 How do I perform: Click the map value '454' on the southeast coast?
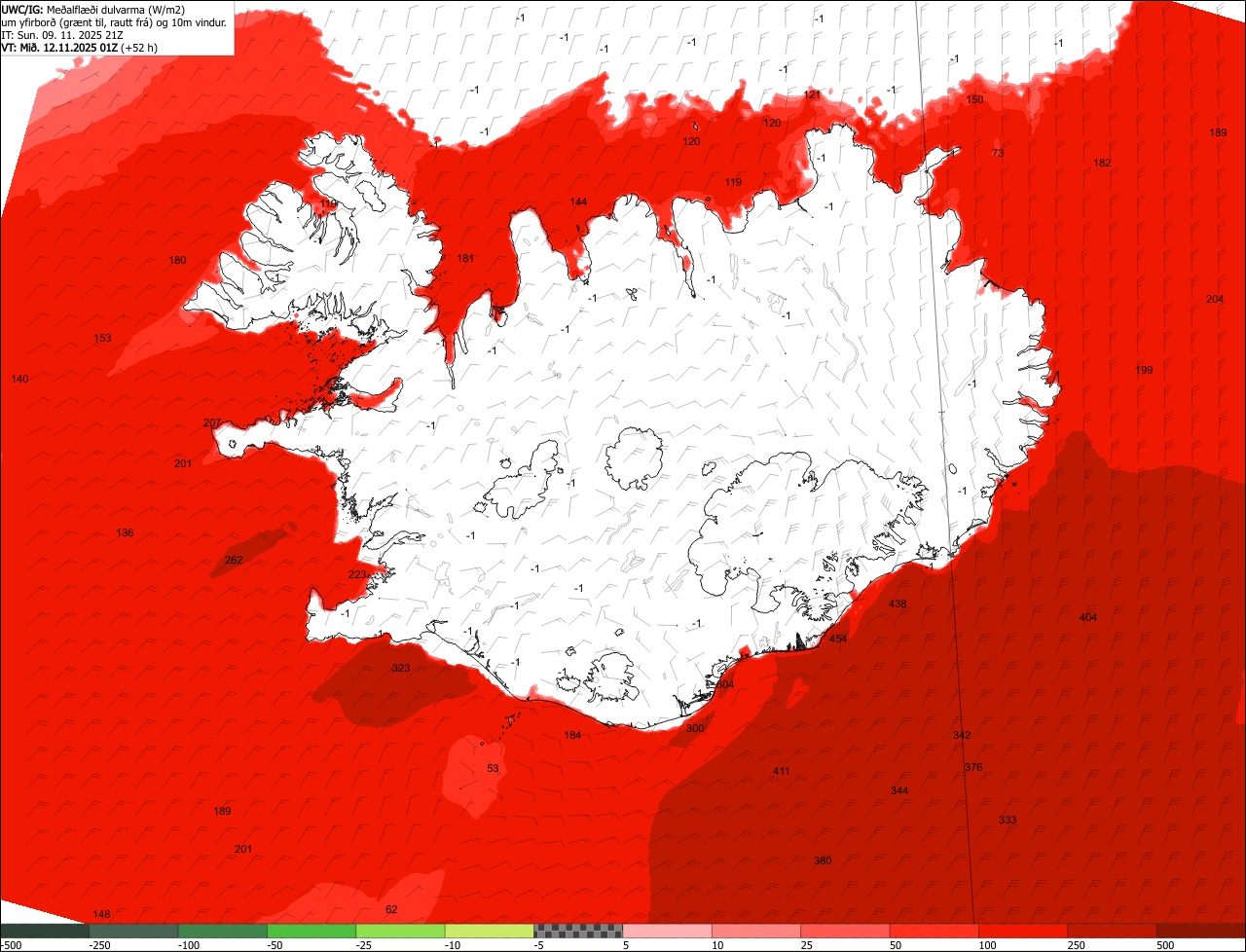(x=838, y=639)
